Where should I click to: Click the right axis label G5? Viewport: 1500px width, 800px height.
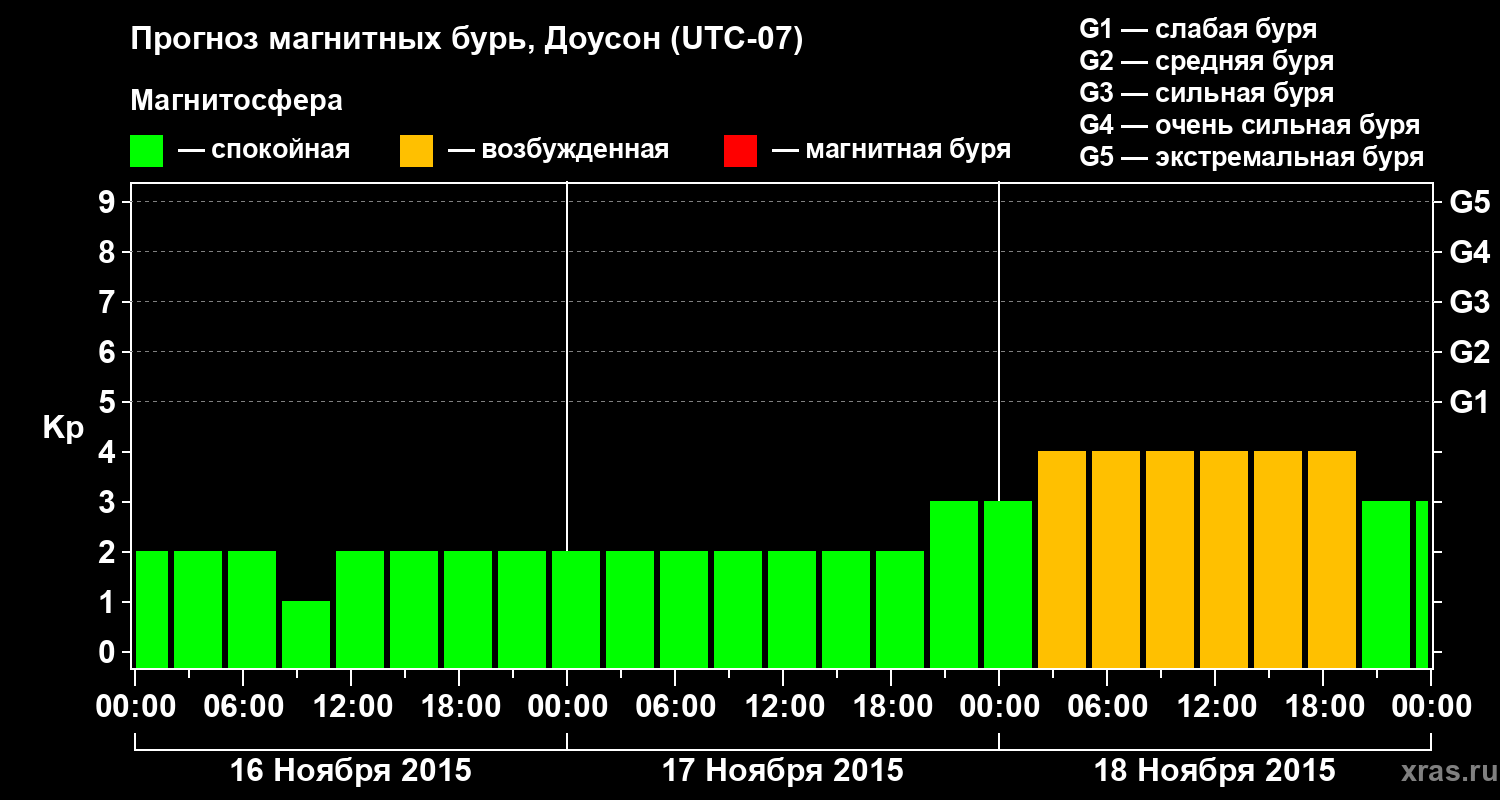coord(1469,202)
